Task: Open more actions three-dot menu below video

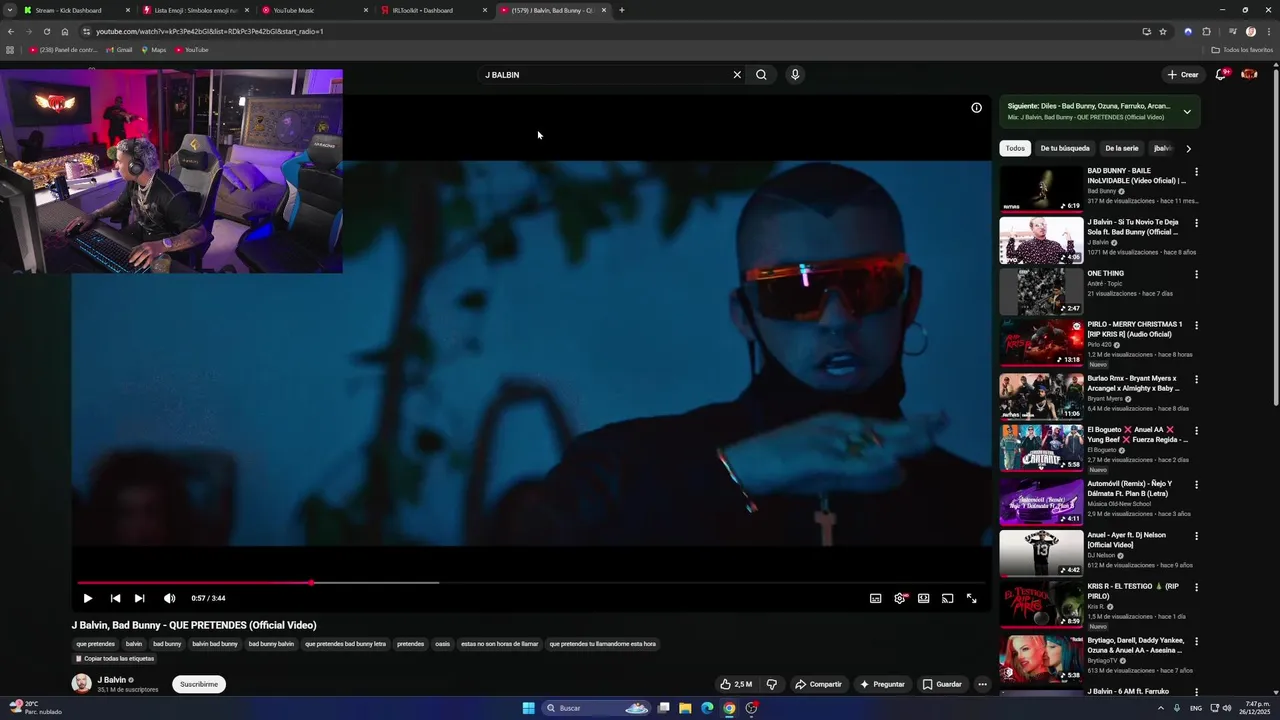Action: tap(982, 685)
